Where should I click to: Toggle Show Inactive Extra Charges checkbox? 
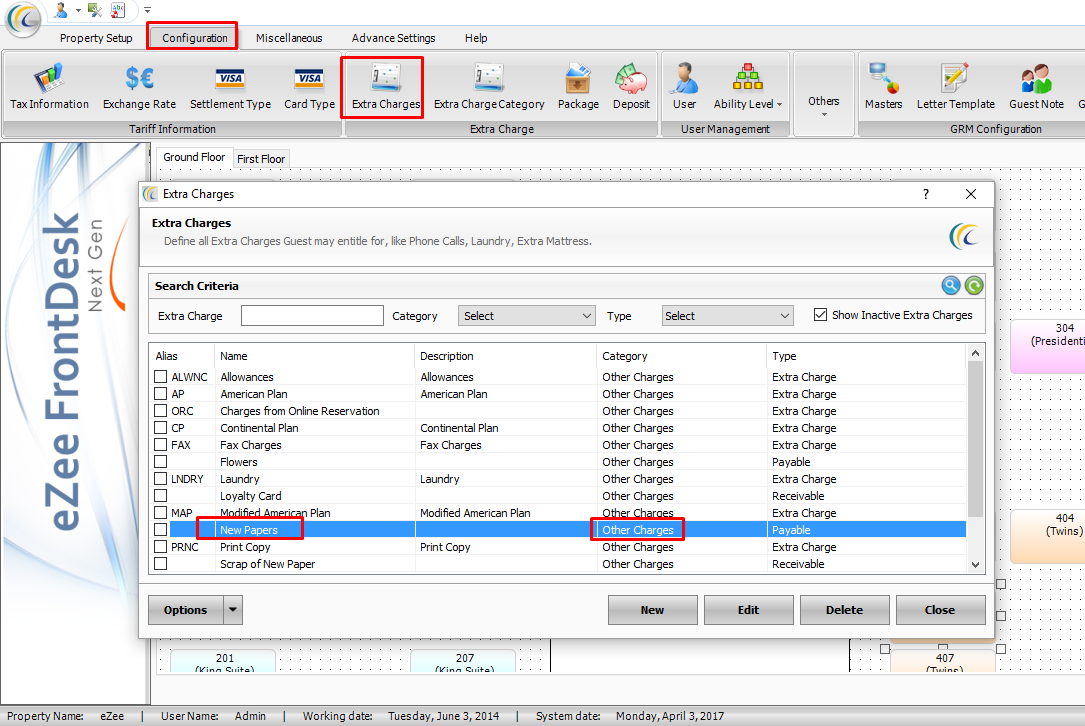820,315
